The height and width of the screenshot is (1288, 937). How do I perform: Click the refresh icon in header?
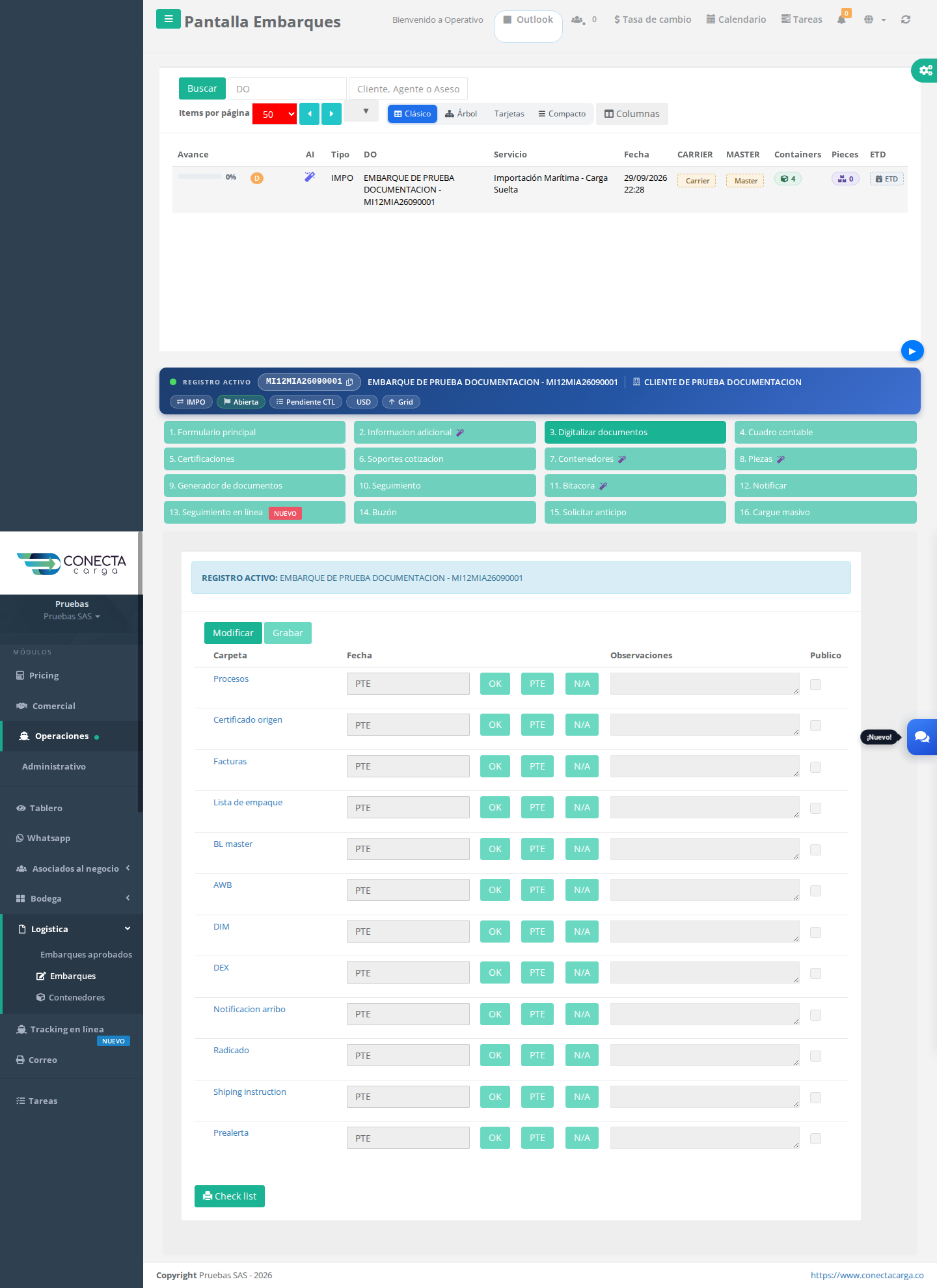coord(906,20)
